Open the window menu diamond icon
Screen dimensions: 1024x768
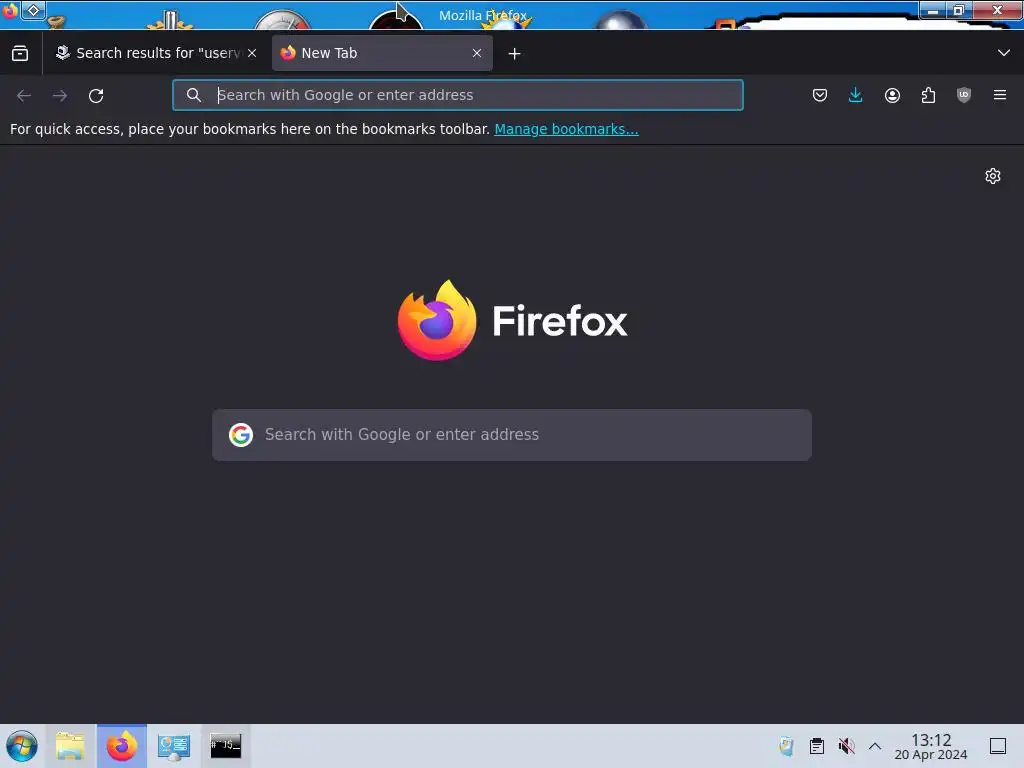[x=33, y=10]
